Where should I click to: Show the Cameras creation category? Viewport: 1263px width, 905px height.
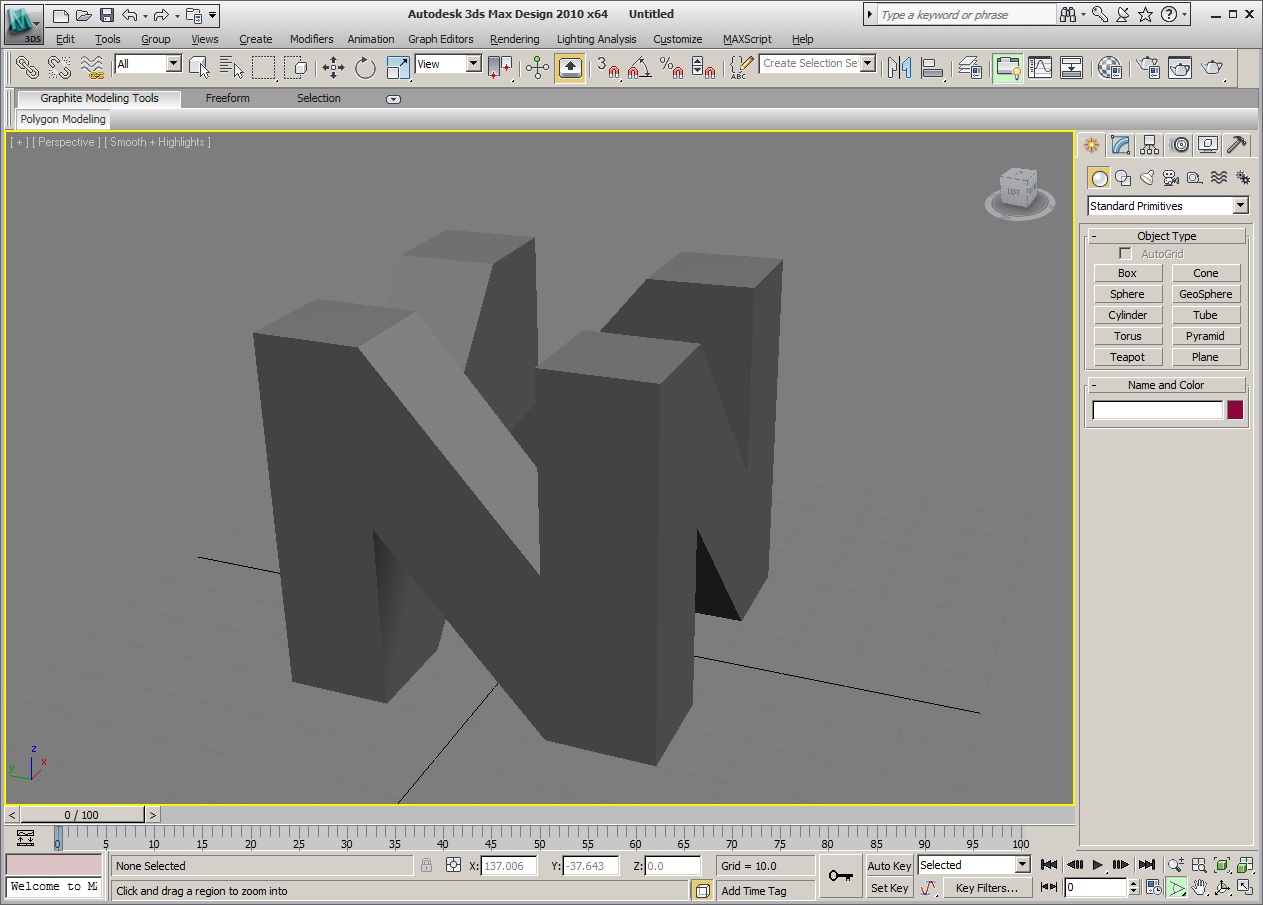point(1171,178)
